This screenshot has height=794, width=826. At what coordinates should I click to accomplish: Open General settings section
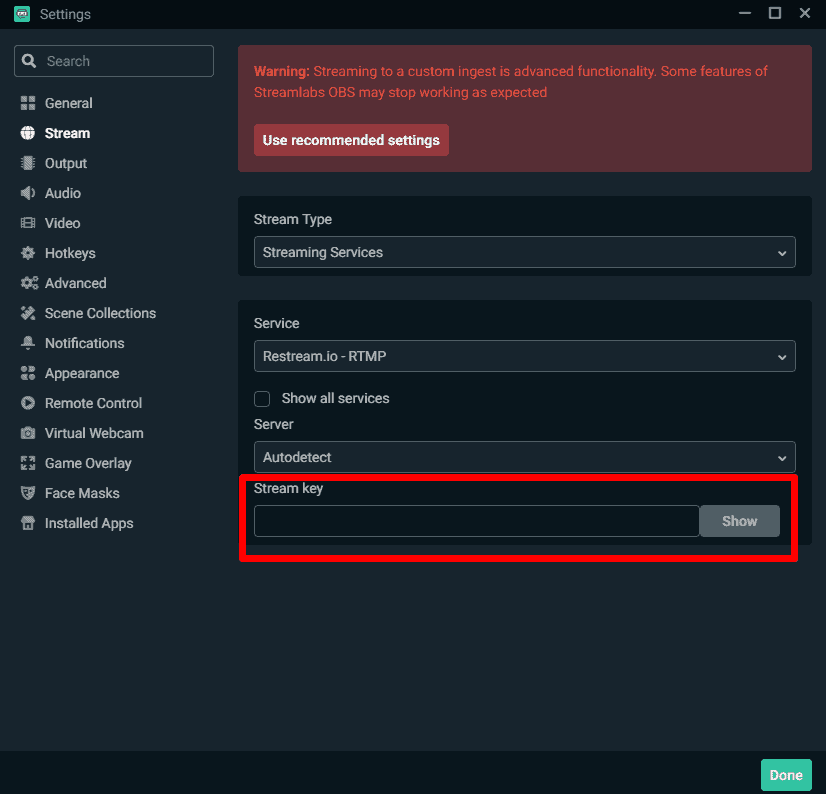(x=68, y=103)
